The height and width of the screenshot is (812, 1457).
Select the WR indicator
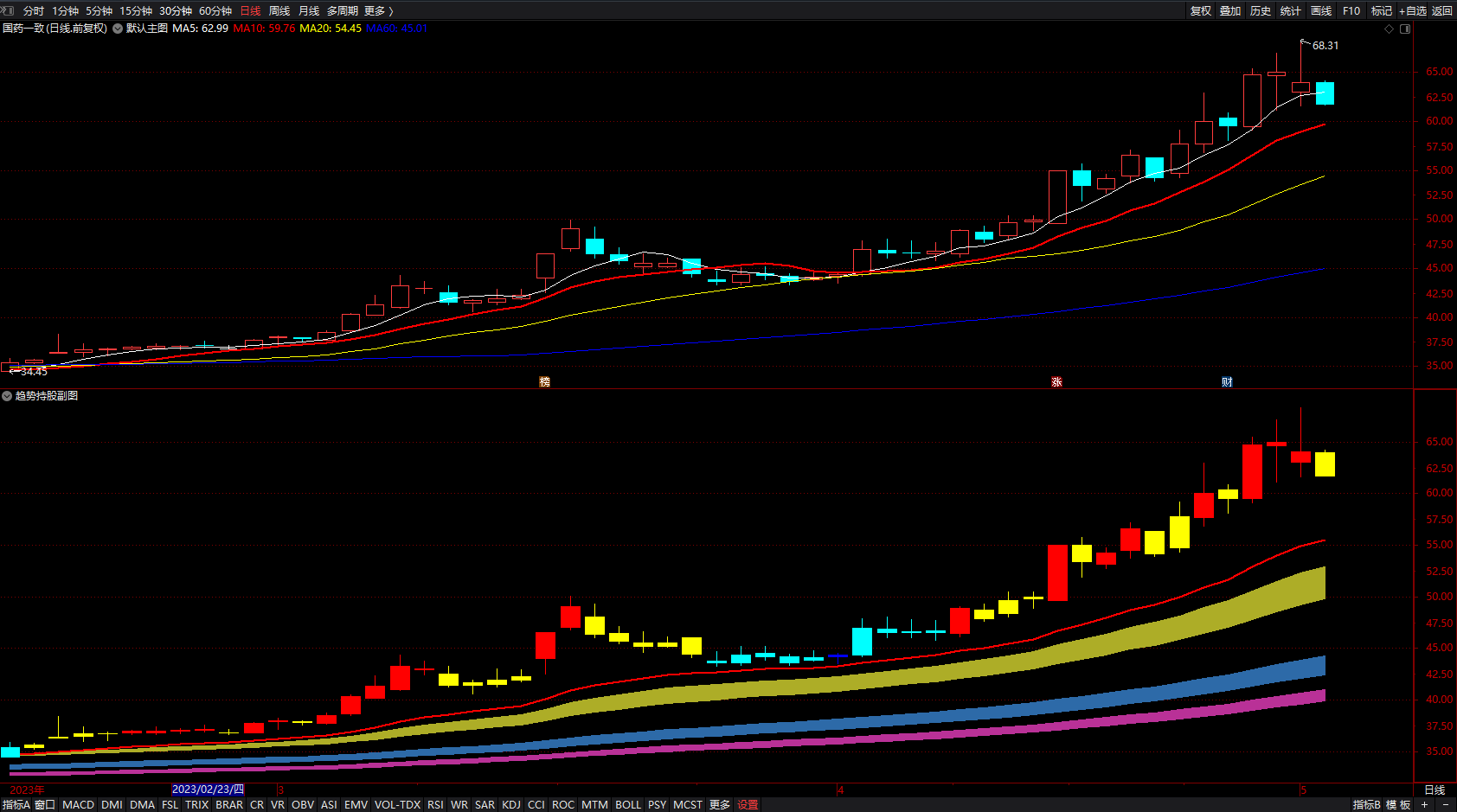point(459,804)
